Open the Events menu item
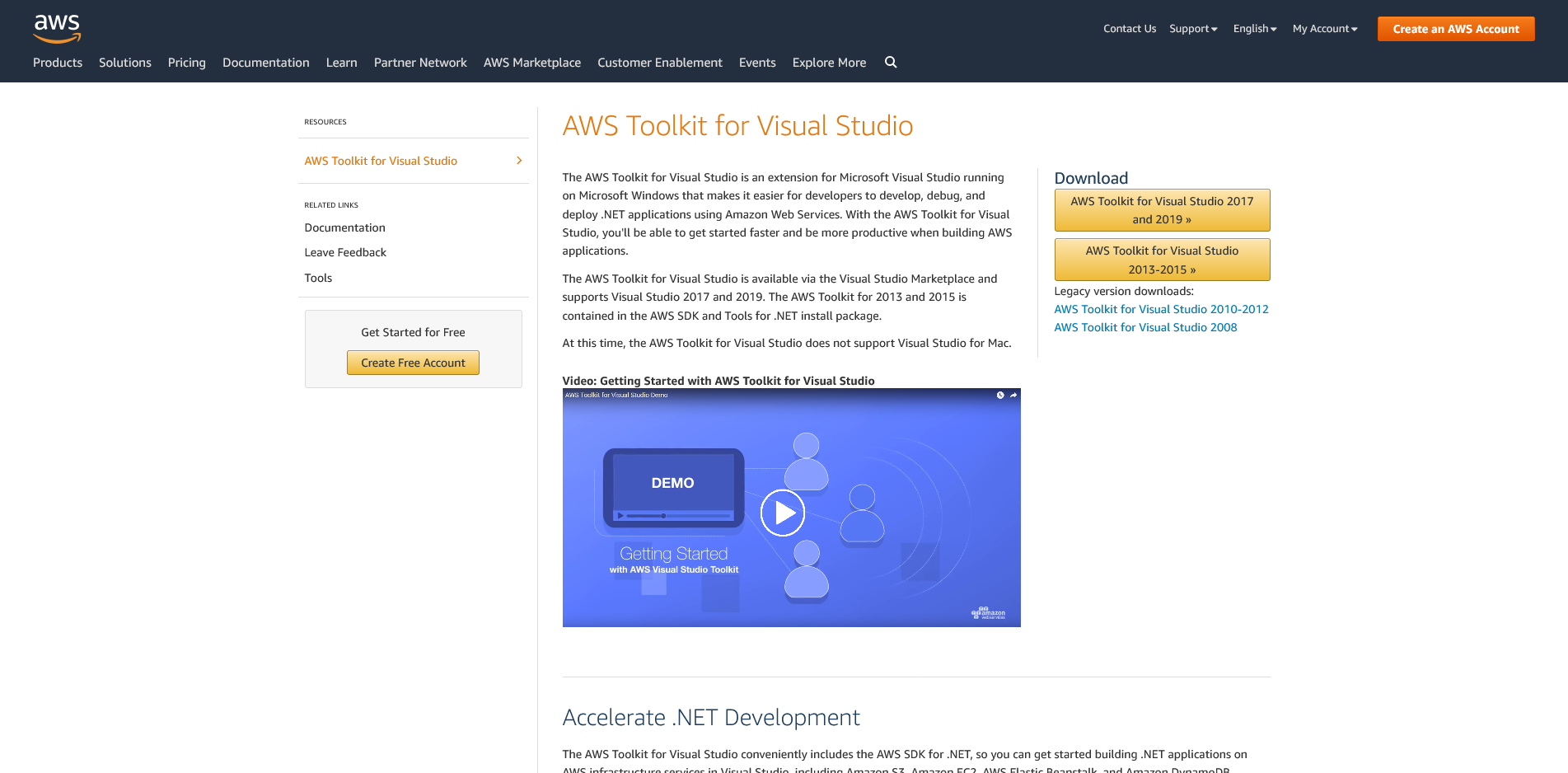Image resolution: width=1568 pixels, height=773 pixels. click(x=757, y=63)
